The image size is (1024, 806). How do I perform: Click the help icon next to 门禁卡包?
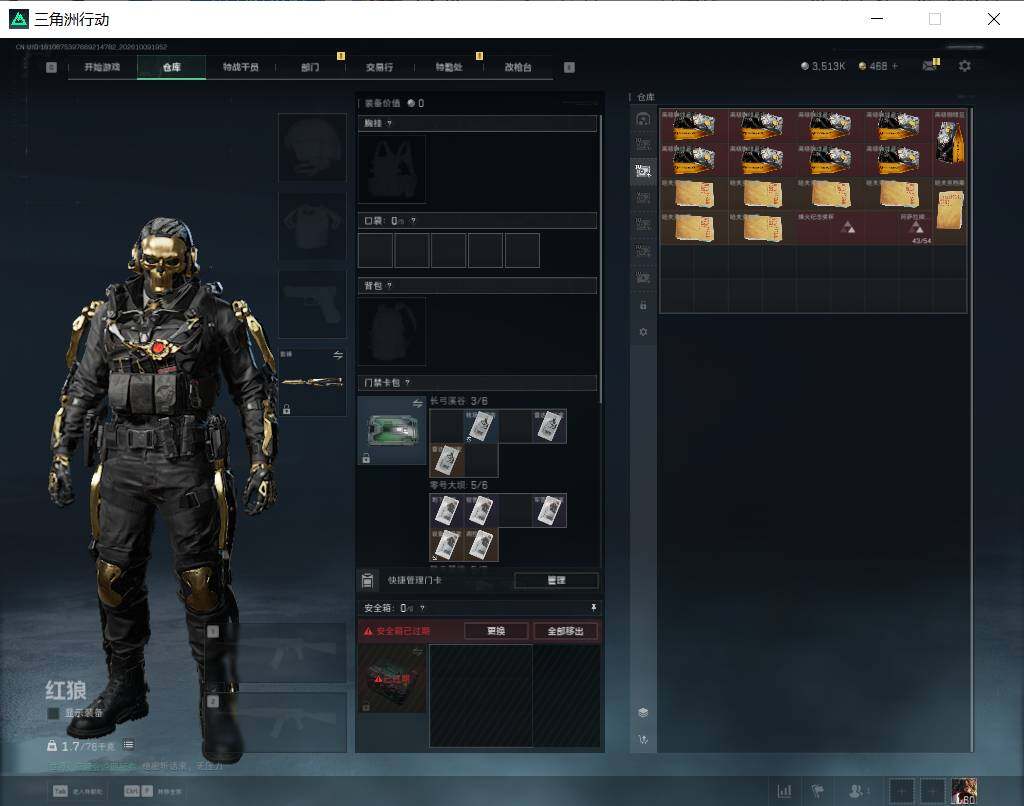pos(408,383)
